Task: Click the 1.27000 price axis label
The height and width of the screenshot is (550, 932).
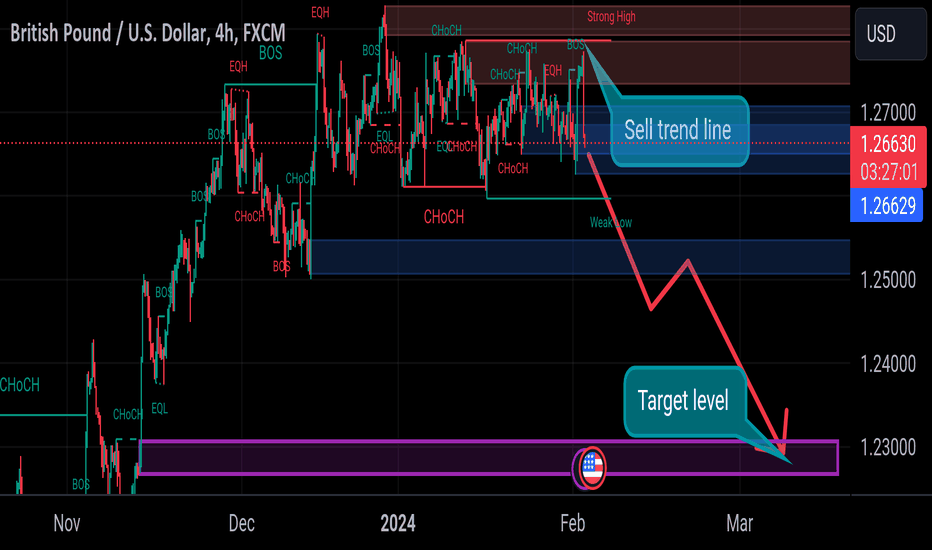Action: pyautogui.click(x=888, y=112)
